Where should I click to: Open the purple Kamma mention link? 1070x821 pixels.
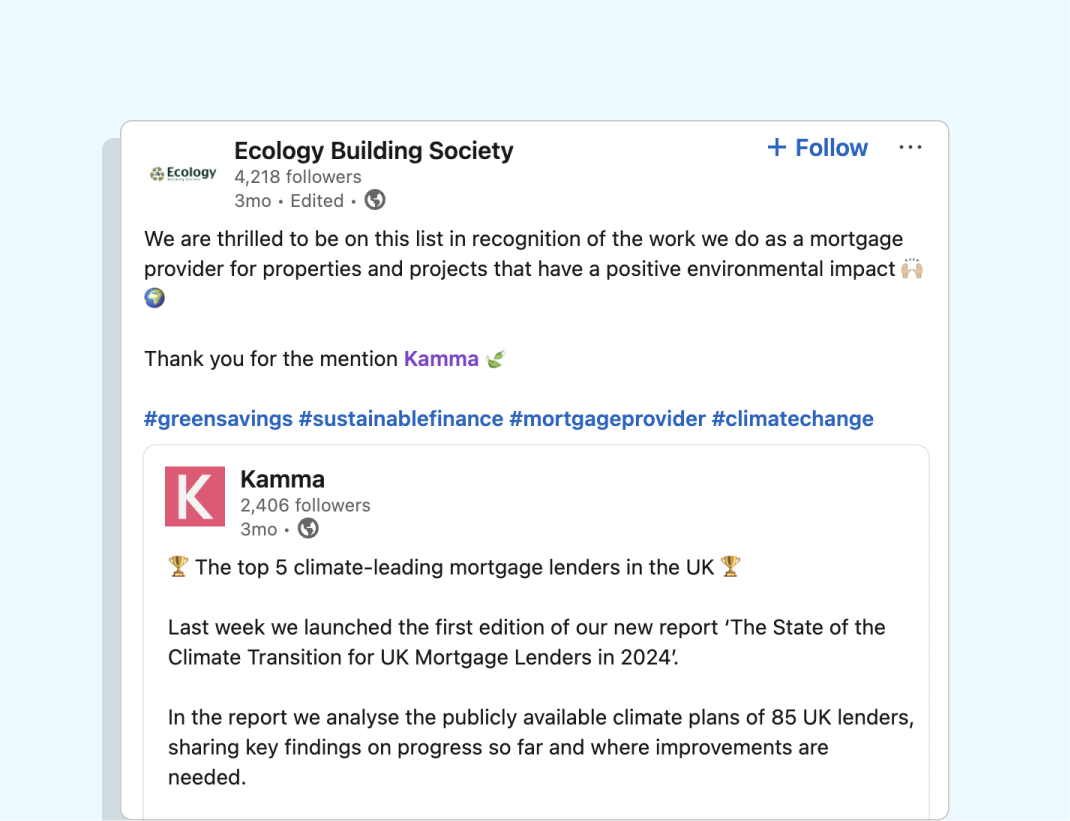(441, 359)
